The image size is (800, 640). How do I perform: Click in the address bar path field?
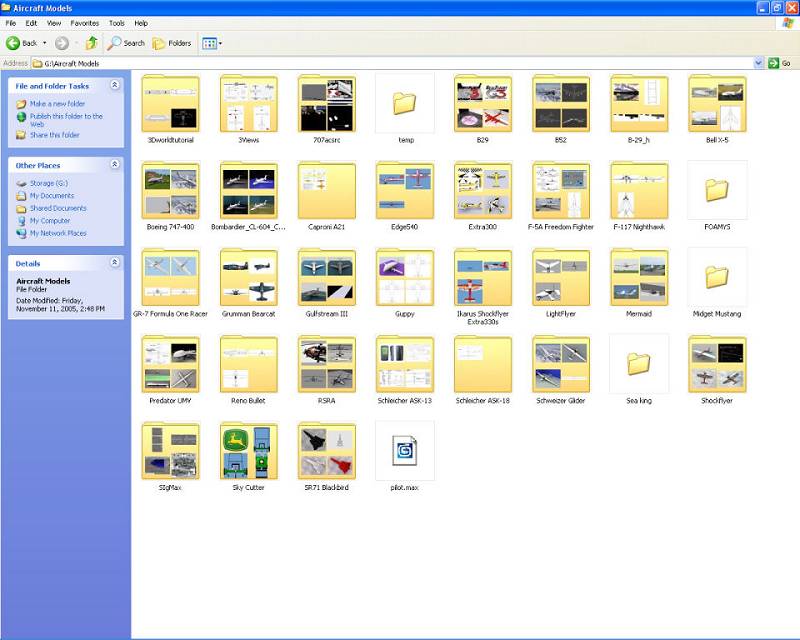click(x=393, y=63)
